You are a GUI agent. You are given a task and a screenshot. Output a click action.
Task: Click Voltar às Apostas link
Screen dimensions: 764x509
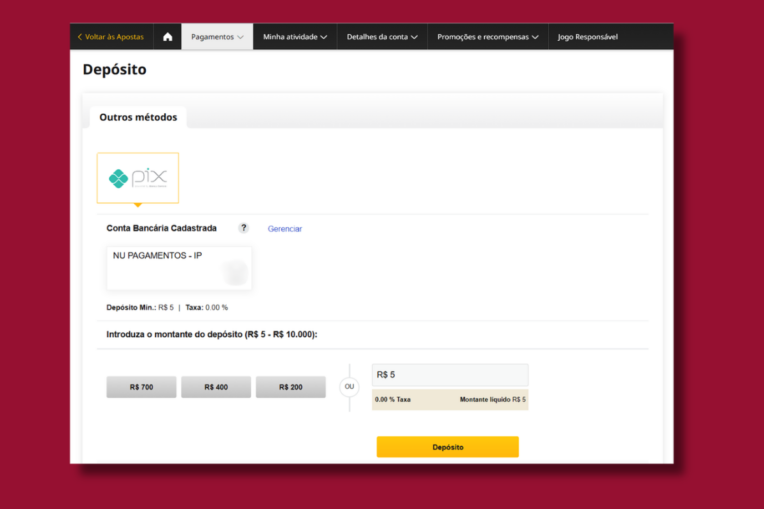point(115,37)
